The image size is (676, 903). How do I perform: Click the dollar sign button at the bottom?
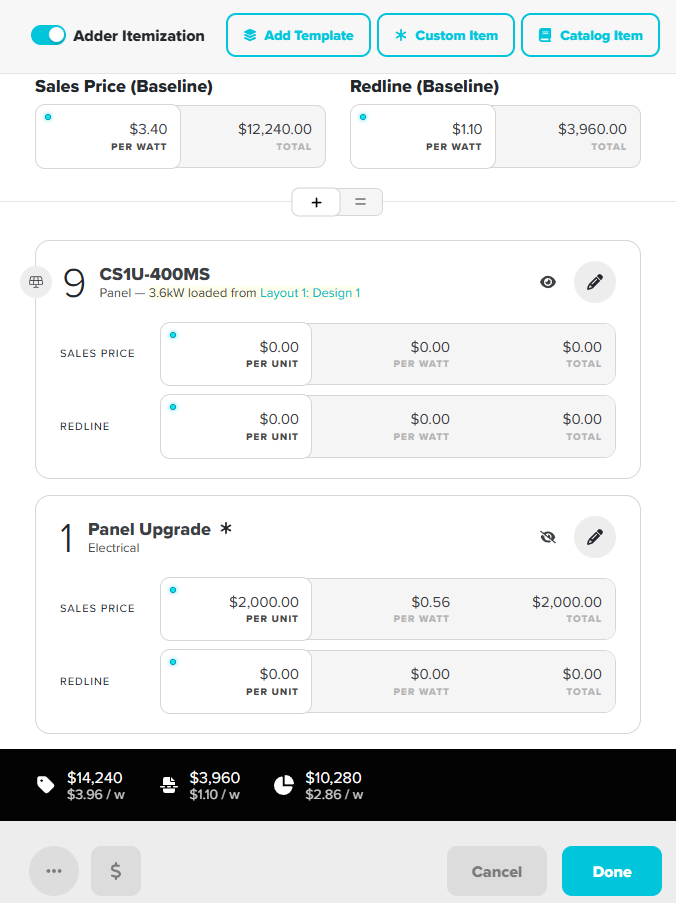tap(116, 871)
